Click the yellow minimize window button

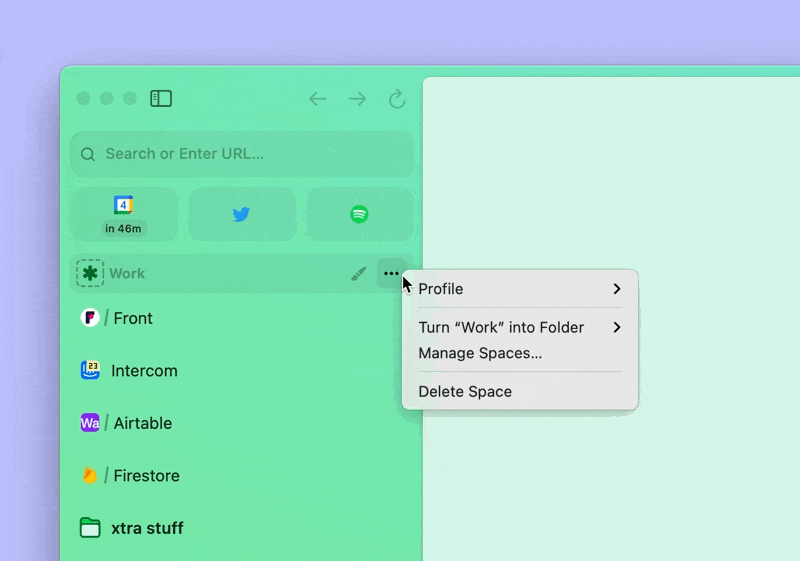[107, 98]
